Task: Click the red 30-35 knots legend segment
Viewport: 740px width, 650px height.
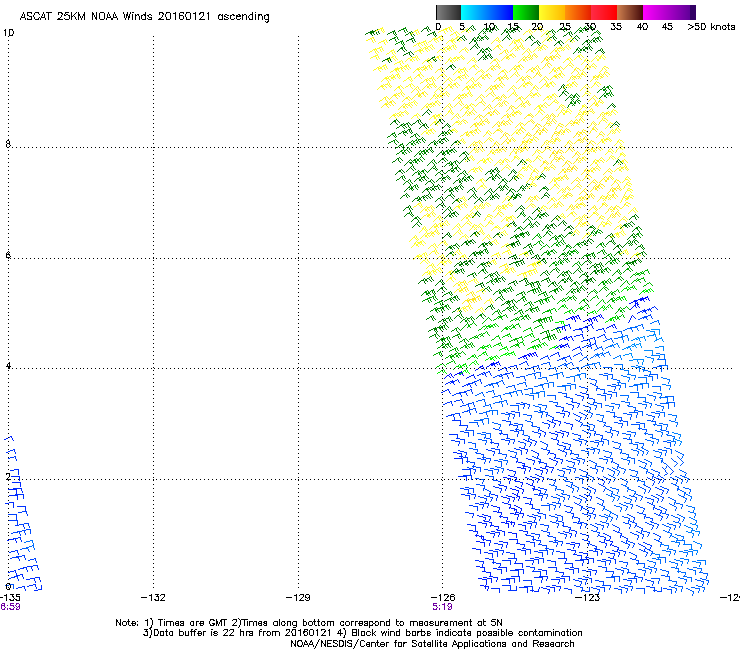Action: click(x=604, y=12)
